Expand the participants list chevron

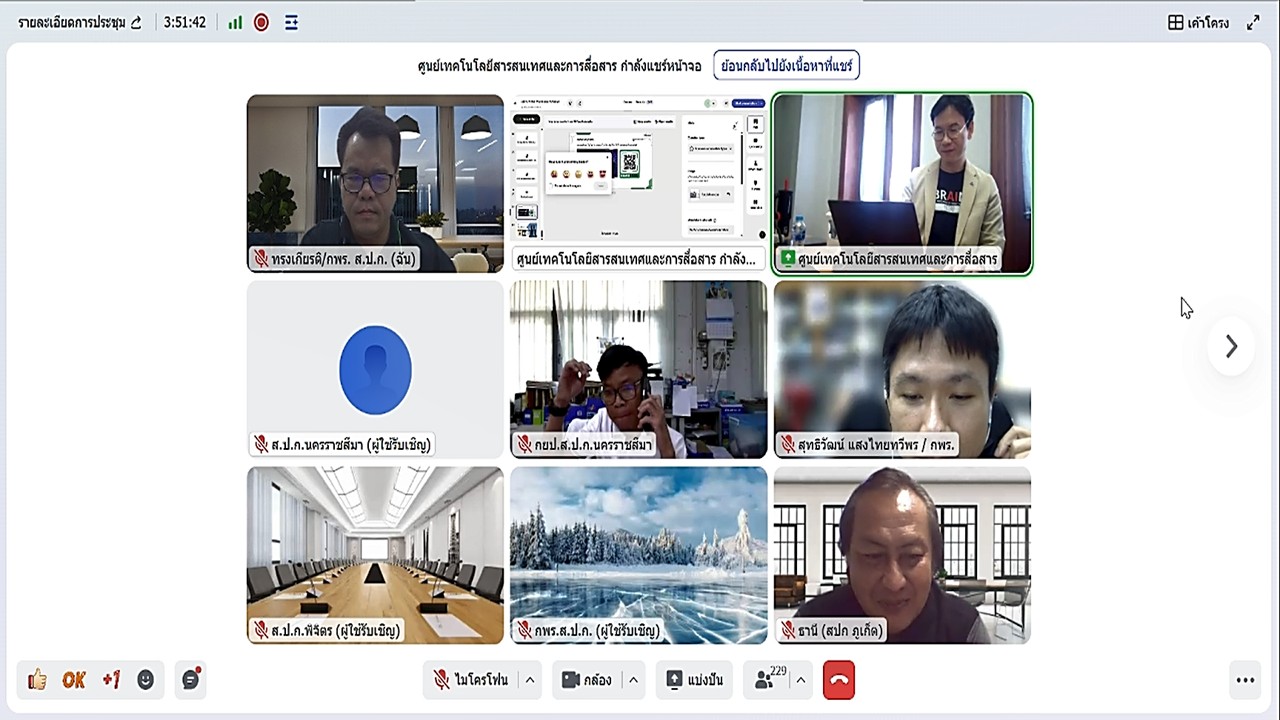[801, 680]
